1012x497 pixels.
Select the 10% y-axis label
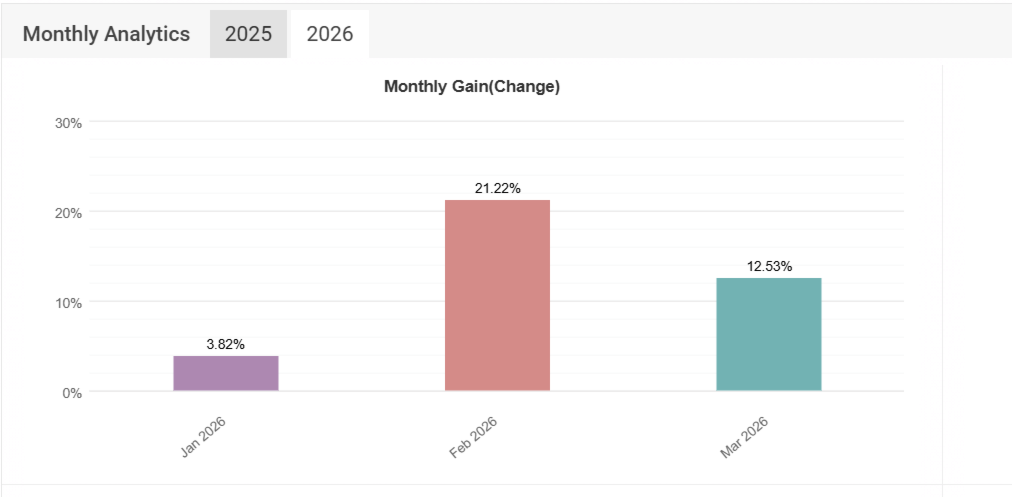[68, 303]
